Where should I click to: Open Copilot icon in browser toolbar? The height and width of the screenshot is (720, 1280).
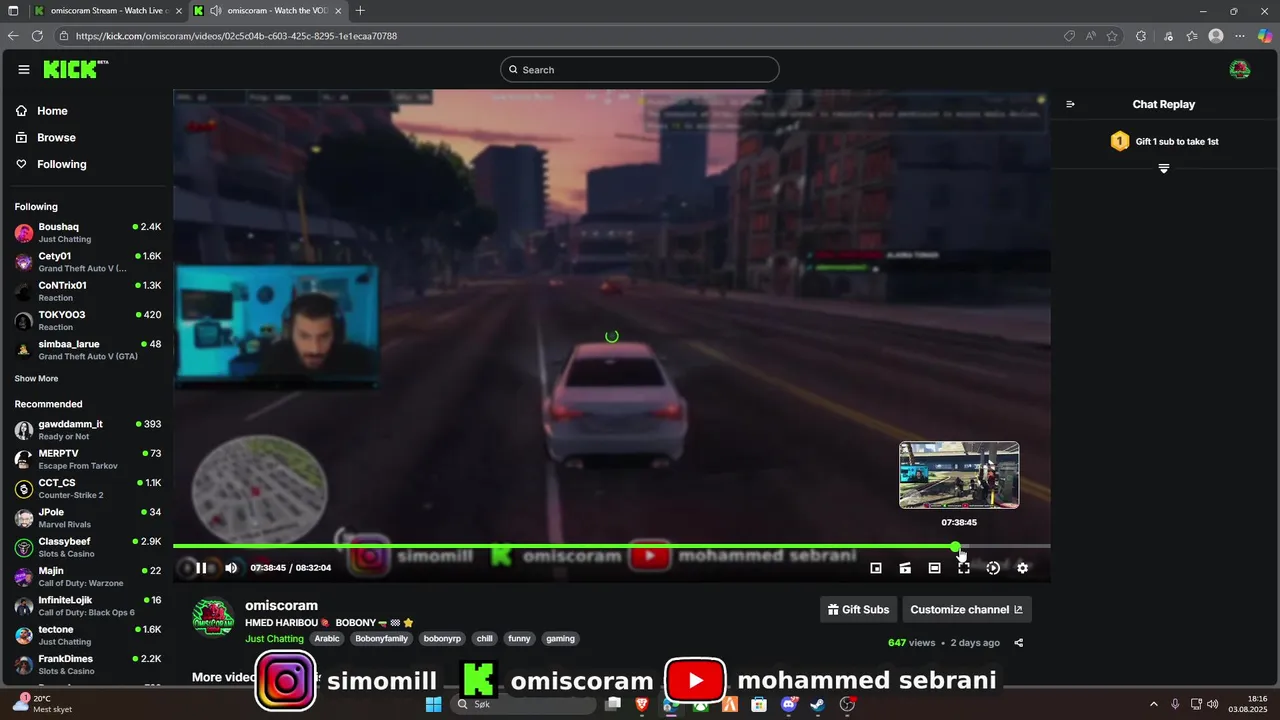1265,36
